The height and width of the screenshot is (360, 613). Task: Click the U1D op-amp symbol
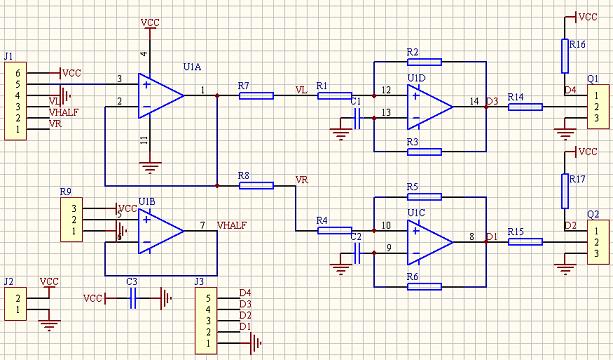pyautogui.click(x=430, y=107)
